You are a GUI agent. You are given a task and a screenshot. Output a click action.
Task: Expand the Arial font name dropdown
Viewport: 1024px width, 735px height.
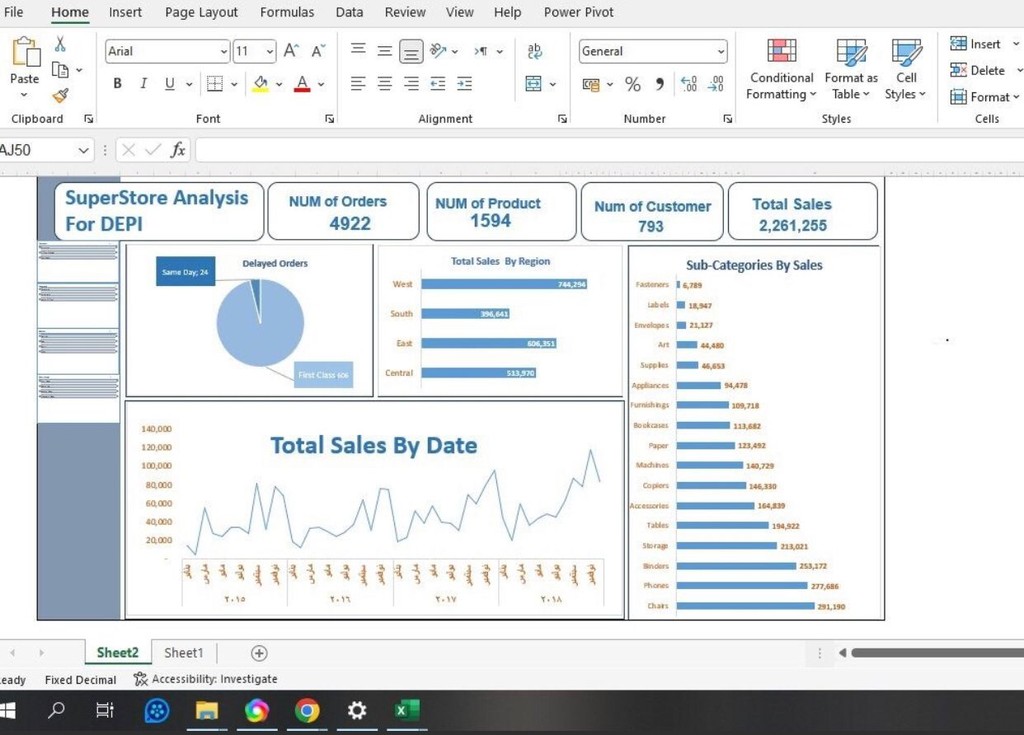[x=223, y=51]
